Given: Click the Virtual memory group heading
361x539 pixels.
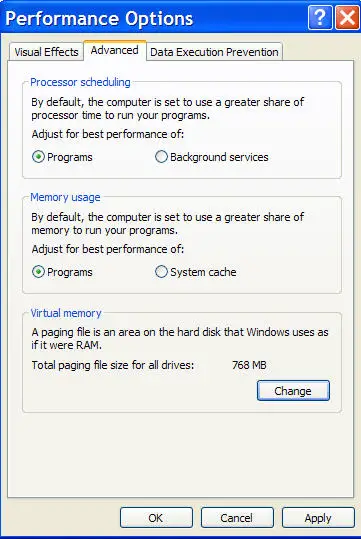Looking at the screenshot, I should 66,313.
